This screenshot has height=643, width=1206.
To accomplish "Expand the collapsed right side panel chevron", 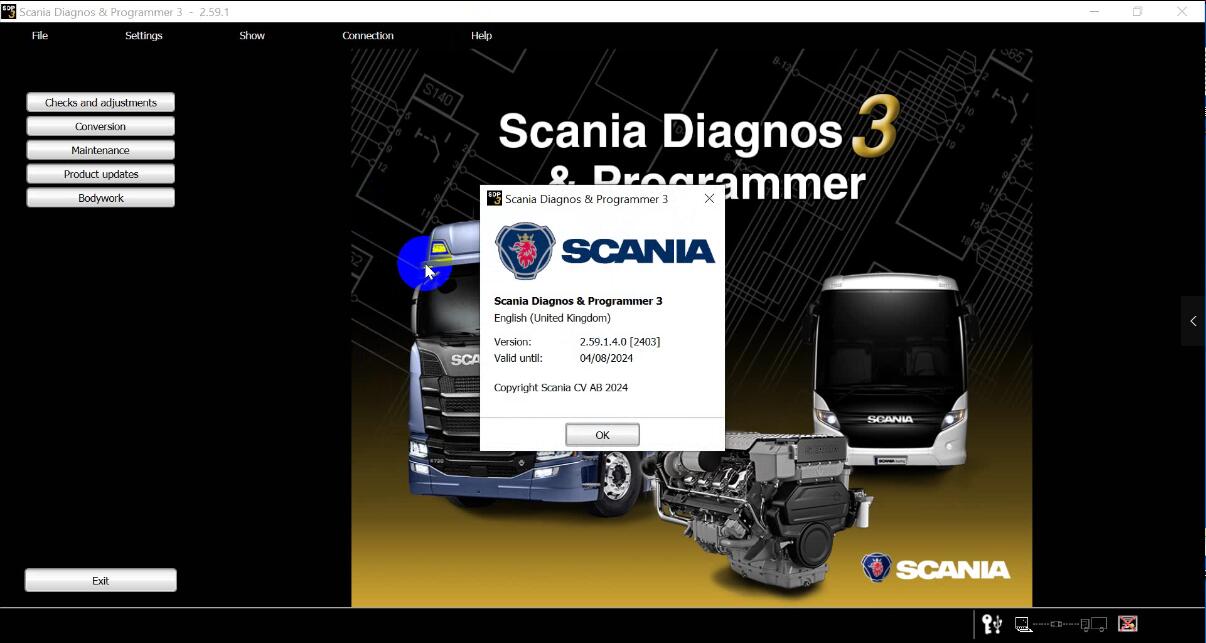I will pos(1193,321).
